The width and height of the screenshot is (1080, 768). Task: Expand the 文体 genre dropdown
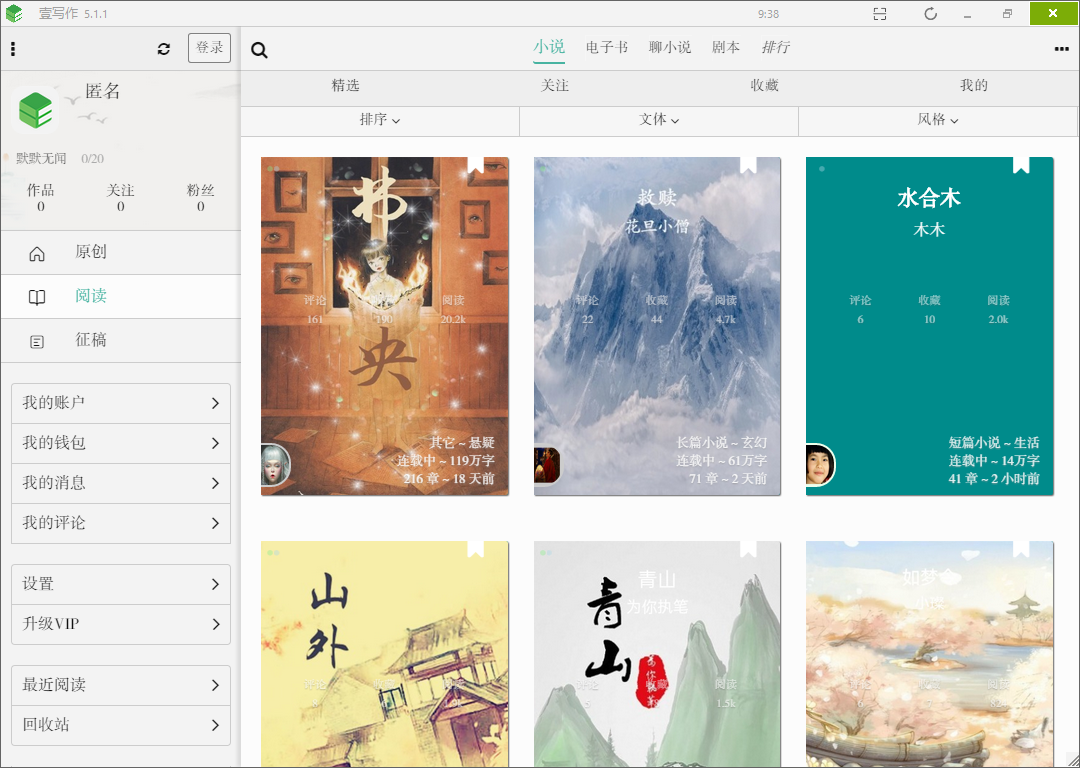point(659,120)
